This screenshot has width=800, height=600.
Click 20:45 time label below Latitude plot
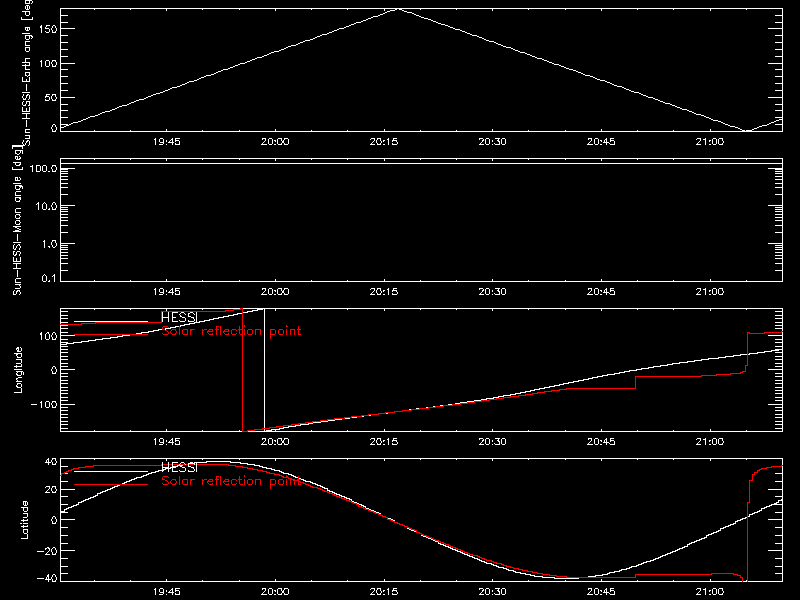[x=601, y=592]
